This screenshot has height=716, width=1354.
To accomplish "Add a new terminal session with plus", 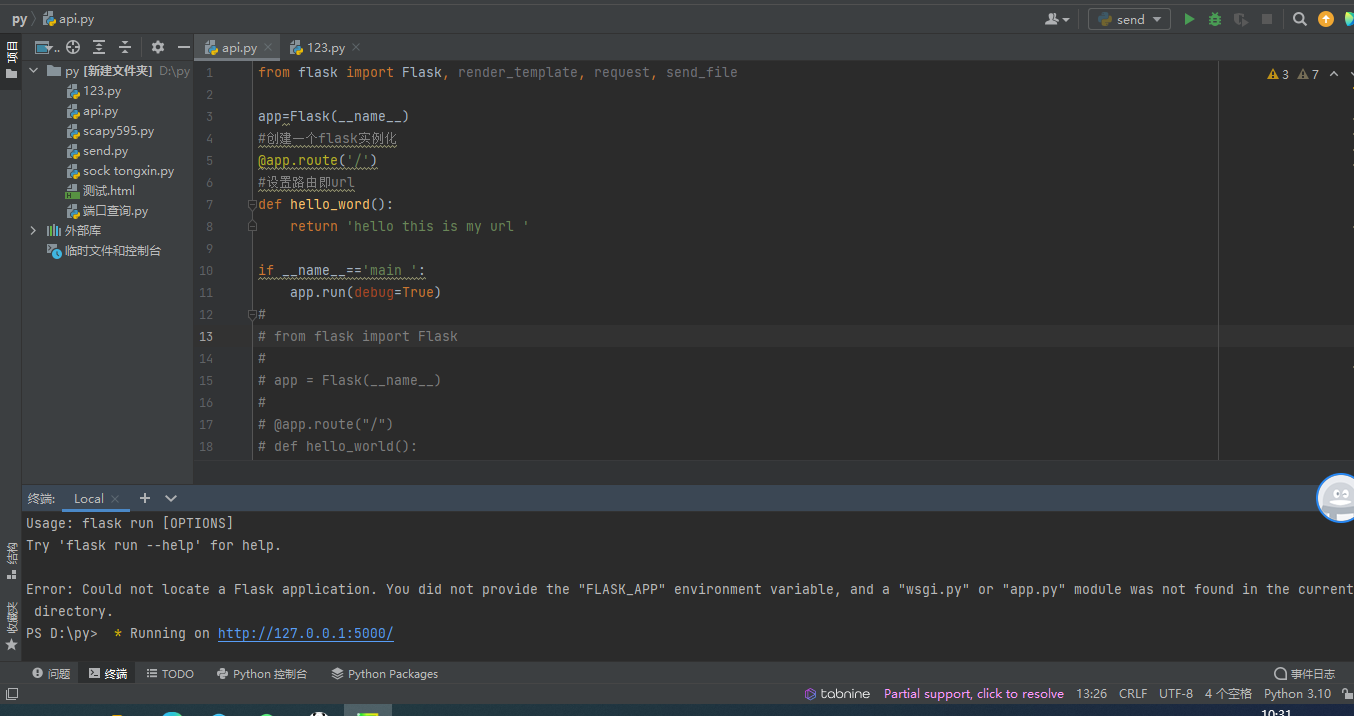I will pyautogui.click(x=144, y=498).
